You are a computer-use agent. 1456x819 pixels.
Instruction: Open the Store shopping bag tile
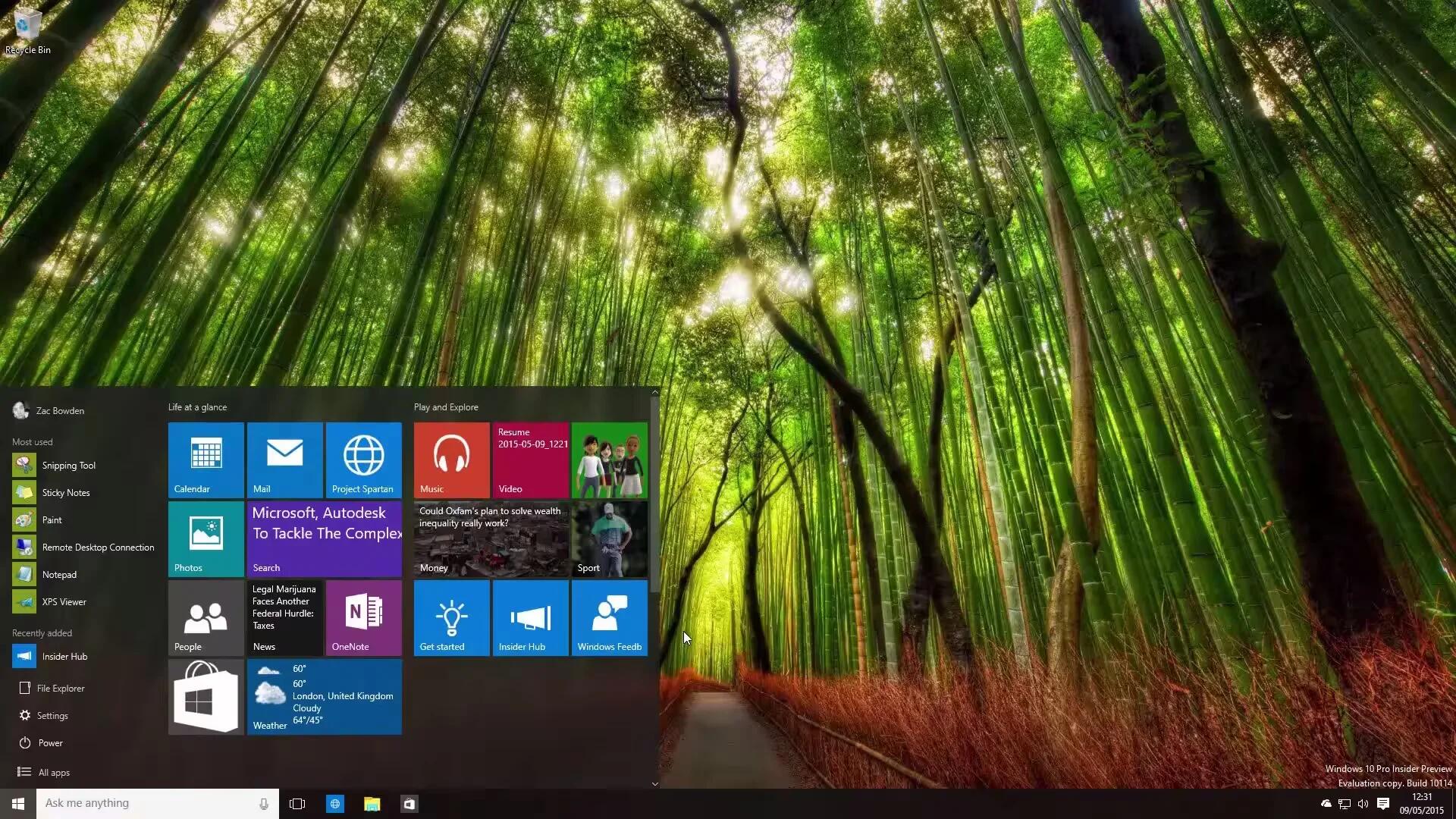206,697
